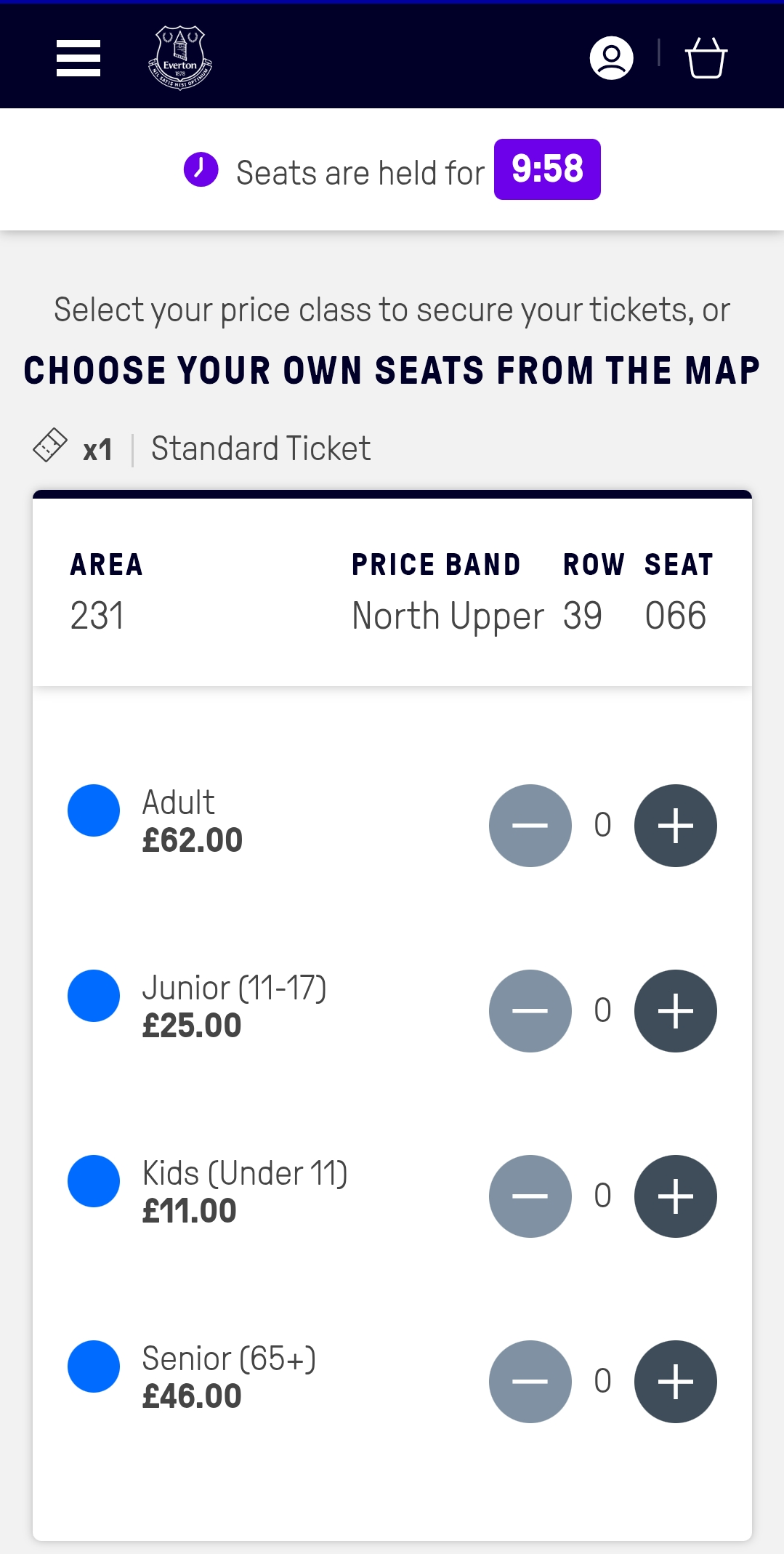
Task: Remove one Kids (Under 11) ticket
Action: click(530, 1196)
